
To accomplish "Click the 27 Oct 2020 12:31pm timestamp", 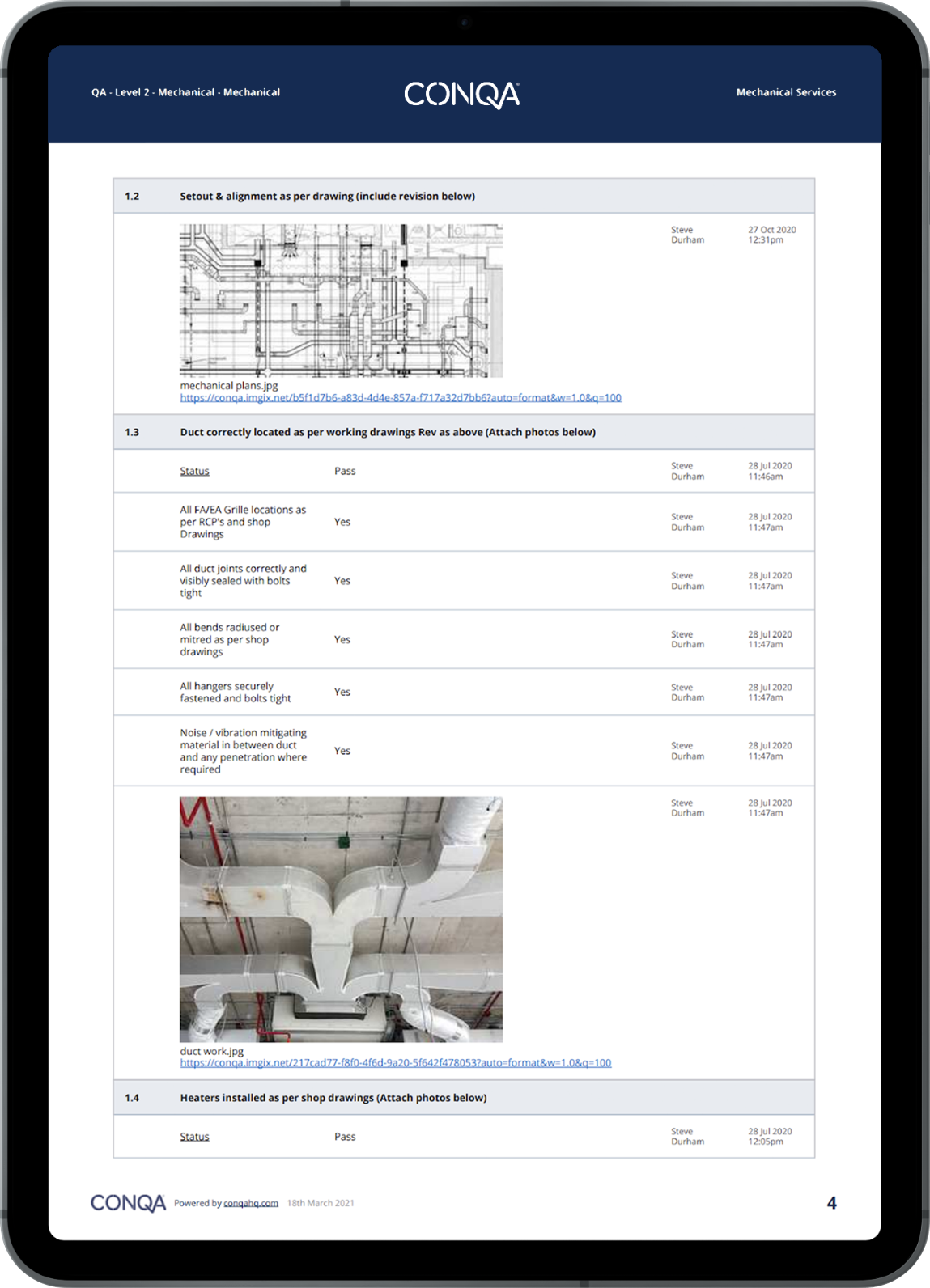I will pos(771,235).
